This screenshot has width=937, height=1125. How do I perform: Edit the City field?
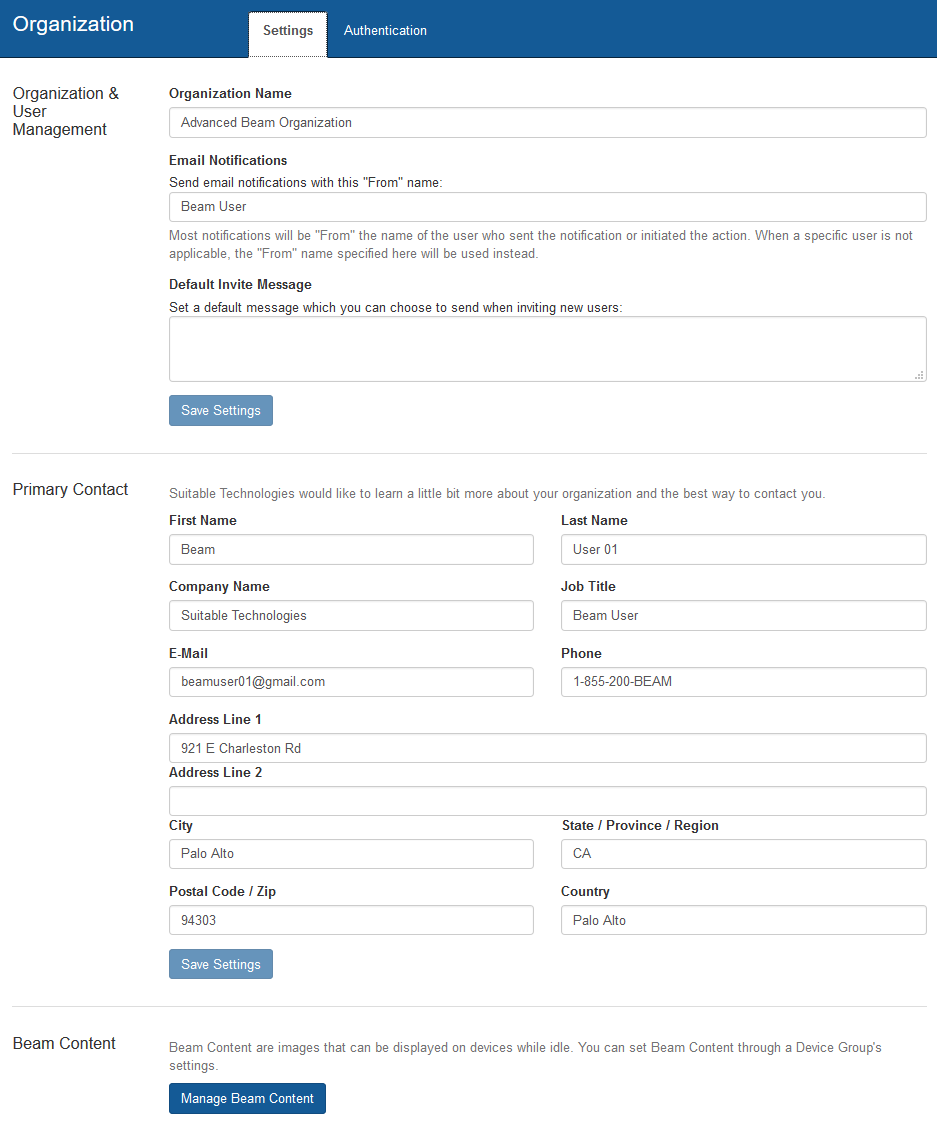click(351, 854)
